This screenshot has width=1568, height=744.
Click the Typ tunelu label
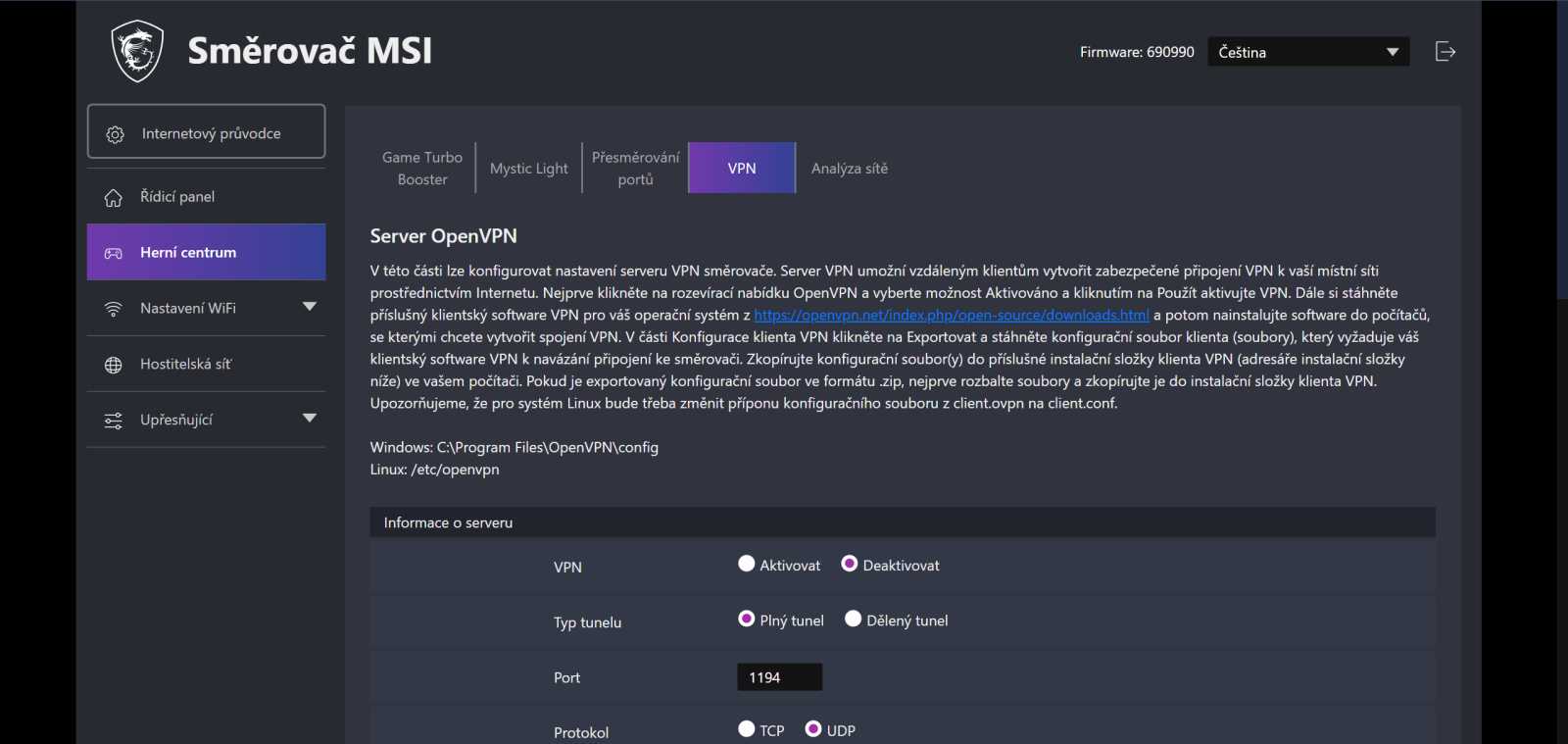tap(587, 622)
